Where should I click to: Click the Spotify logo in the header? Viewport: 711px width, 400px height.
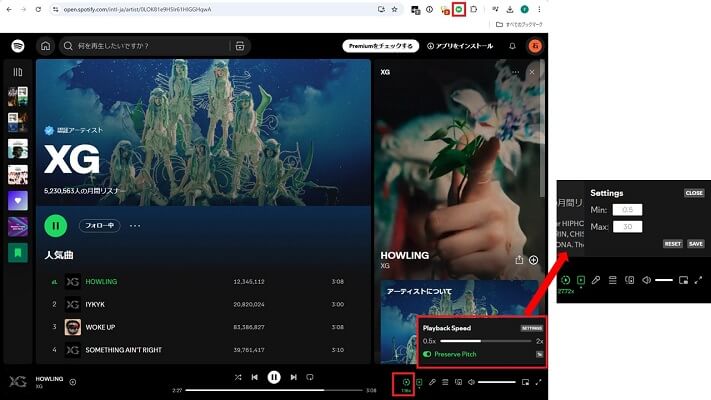tap(18, 46)
